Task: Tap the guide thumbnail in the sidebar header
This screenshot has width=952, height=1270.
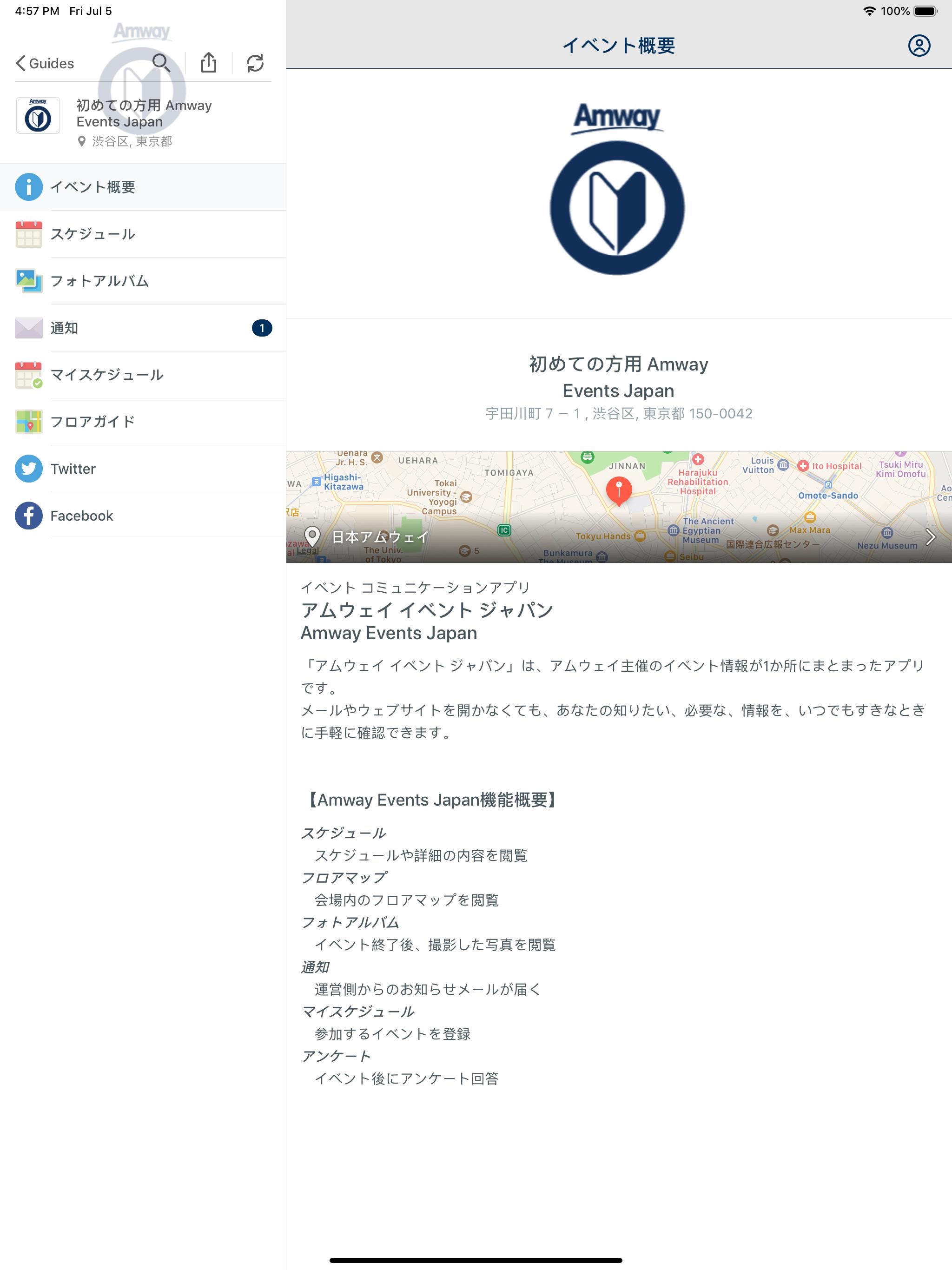Action: pyautogui.click(x=38, y=115)
